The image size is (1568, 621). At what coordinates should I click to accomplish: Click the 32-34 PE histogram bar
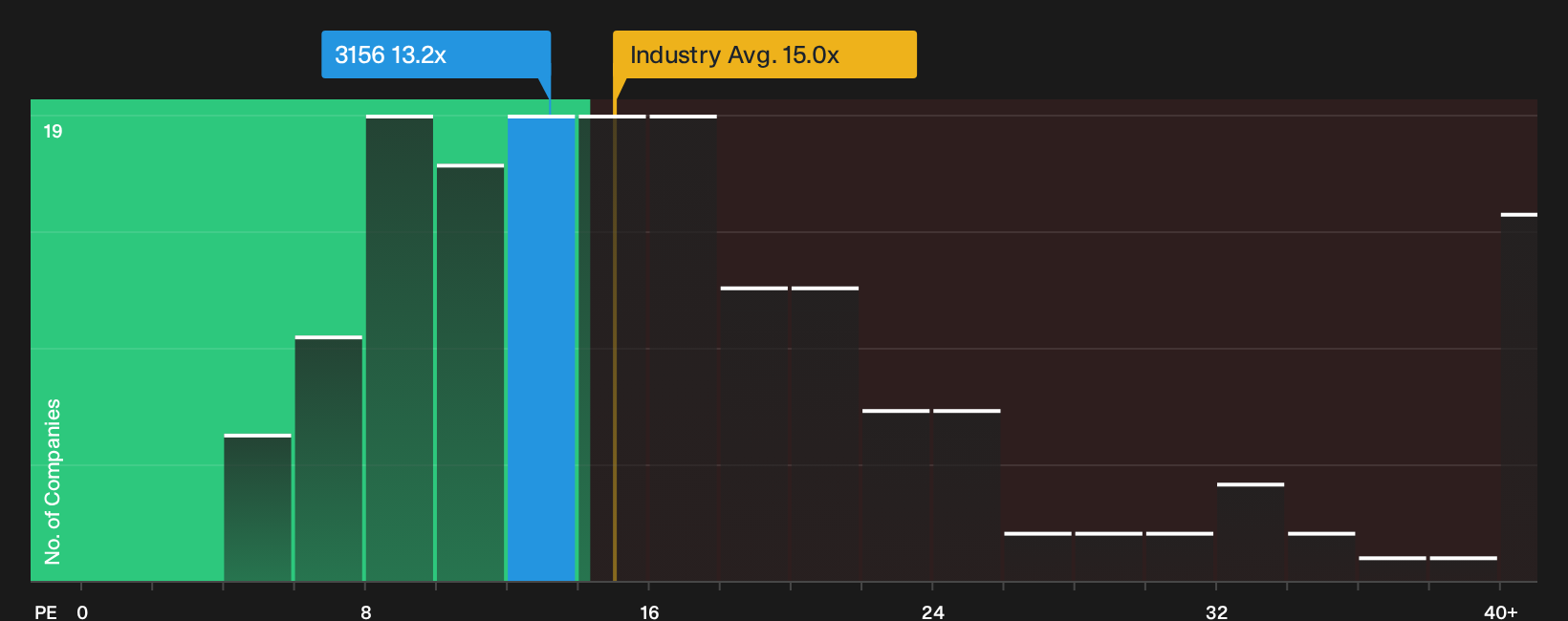[x=1251, y=532]
